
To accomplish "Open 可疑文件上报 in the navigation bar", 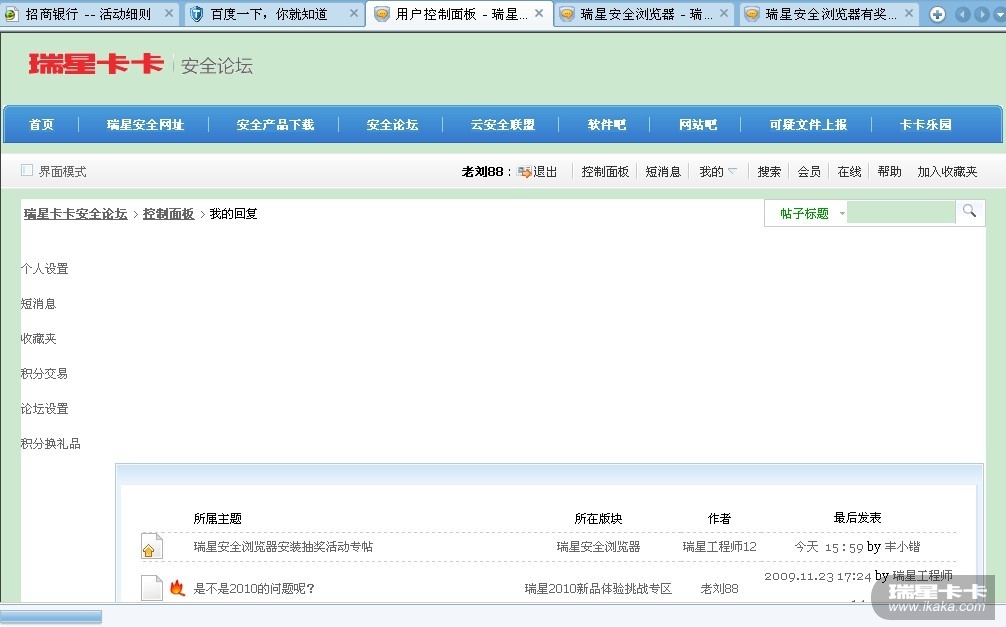I will point(808,125).
